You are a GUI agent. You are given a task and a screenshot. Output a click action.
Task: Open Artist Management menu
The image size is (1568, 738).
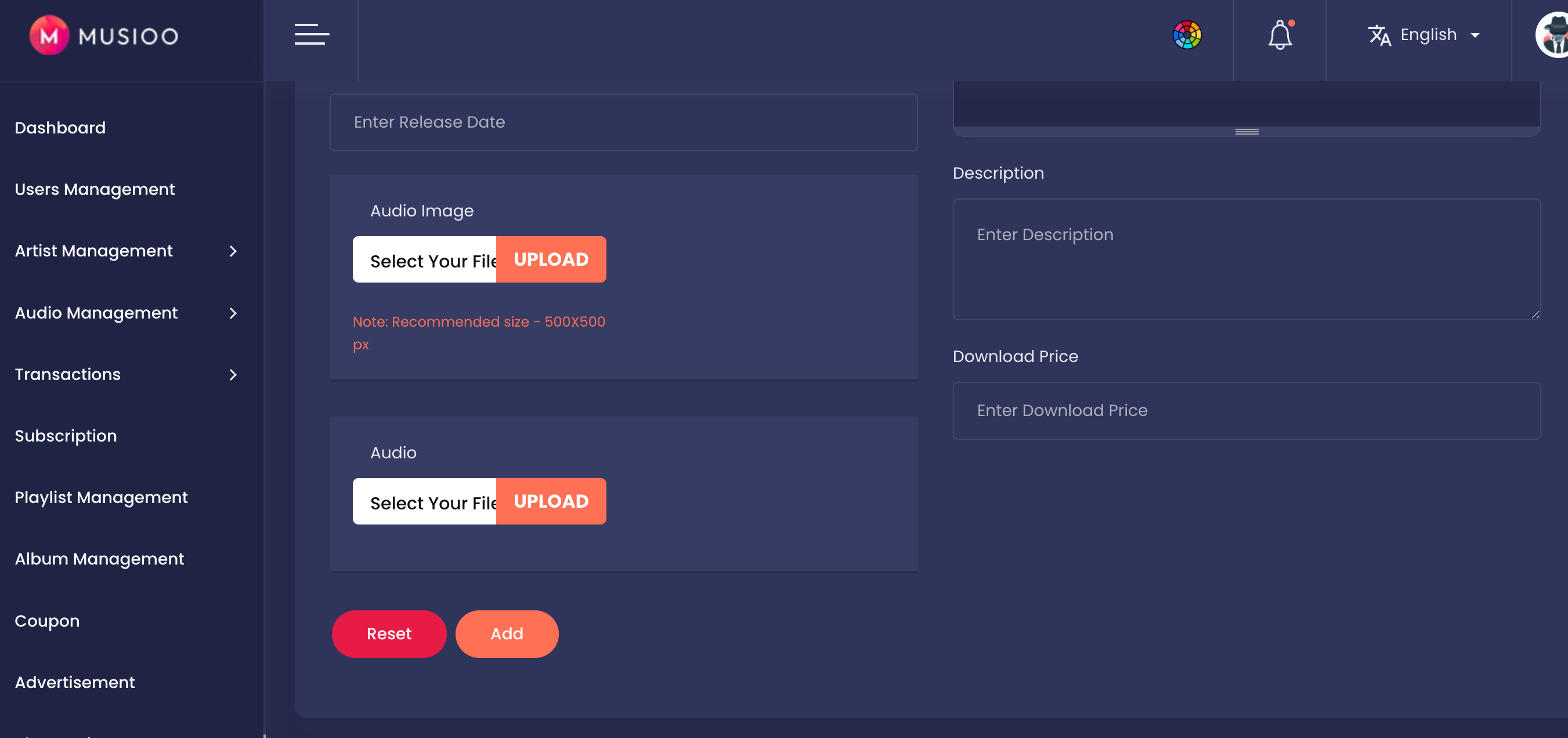94,251
